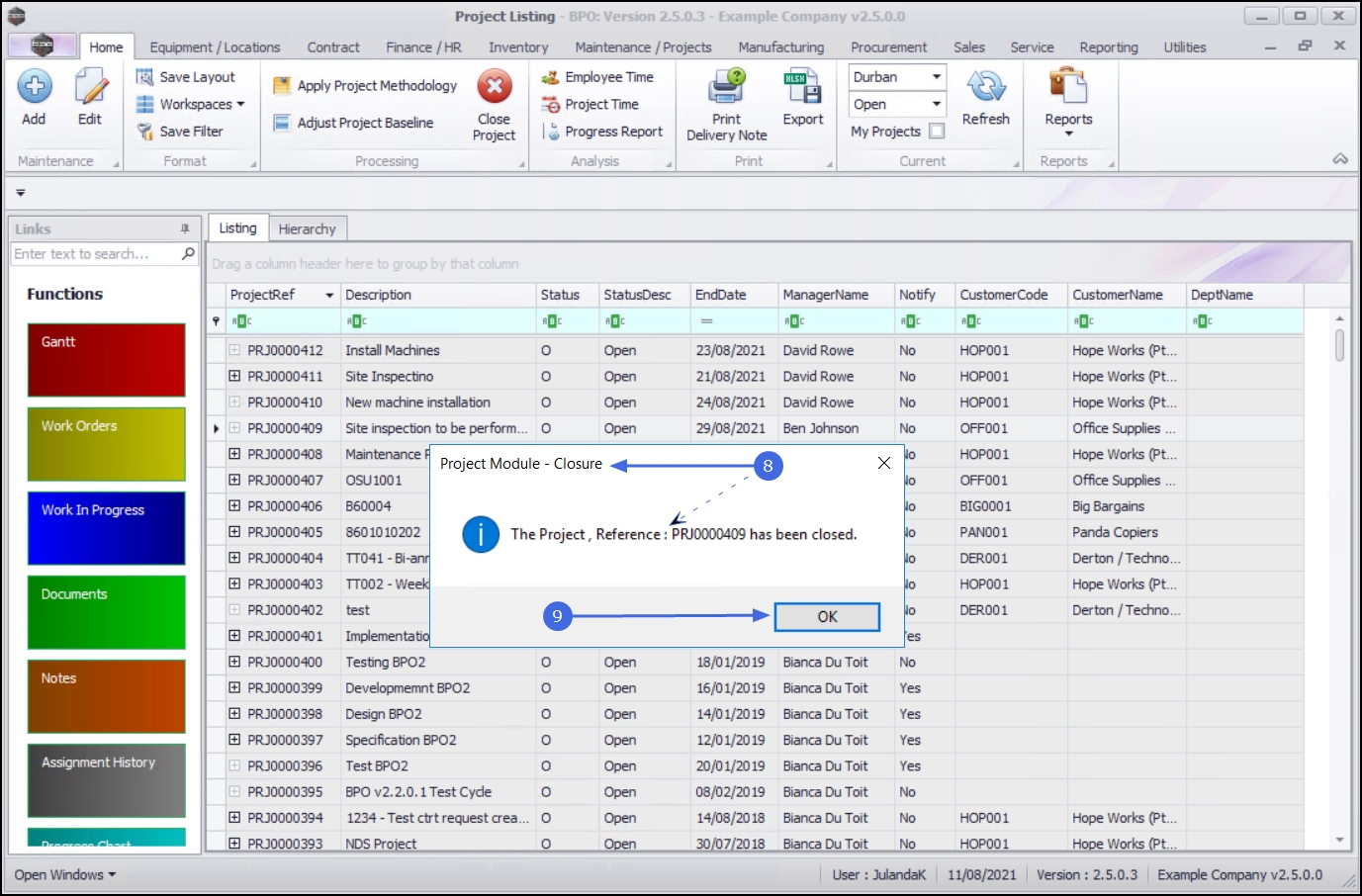Switch to the Hierarchy tab
Screen dimensions: 1362x896
coord(307,228)
